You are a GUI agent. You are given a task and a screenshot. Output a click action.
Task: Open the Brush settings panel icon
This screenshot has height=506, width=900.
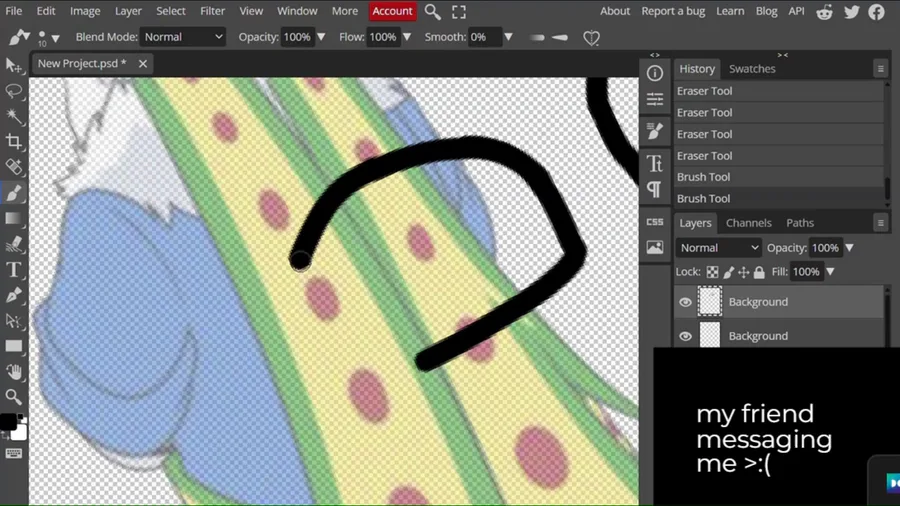coord(655,131)
